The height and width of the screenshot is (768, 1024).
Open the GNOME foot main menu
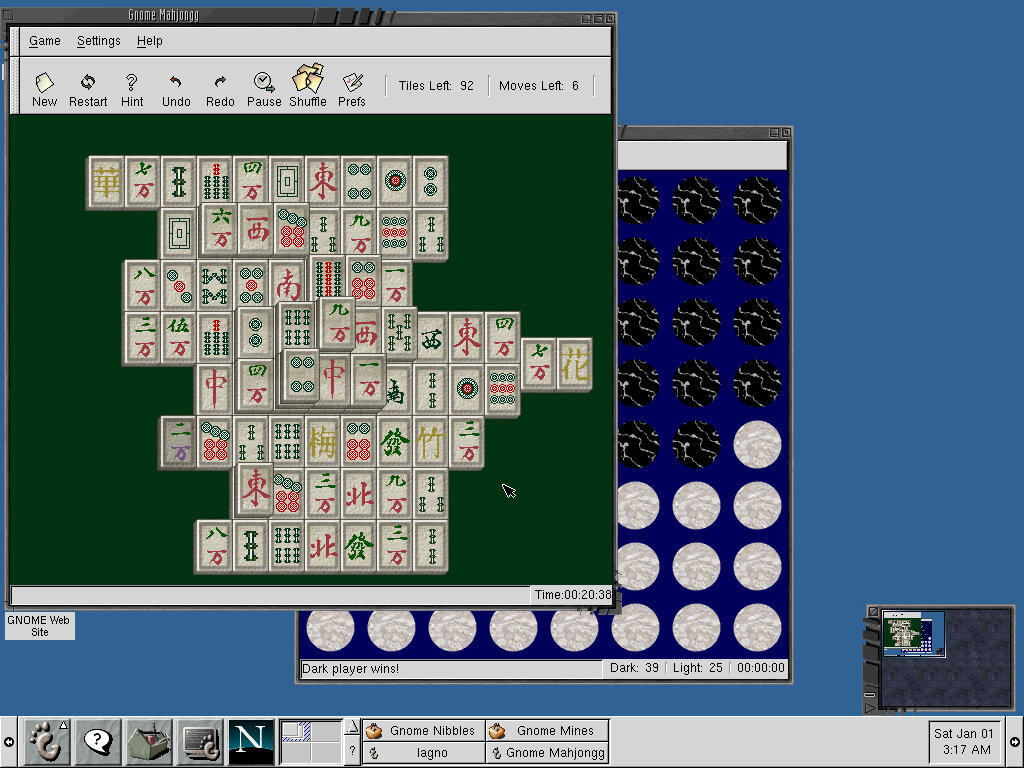[x=46, y=741]
